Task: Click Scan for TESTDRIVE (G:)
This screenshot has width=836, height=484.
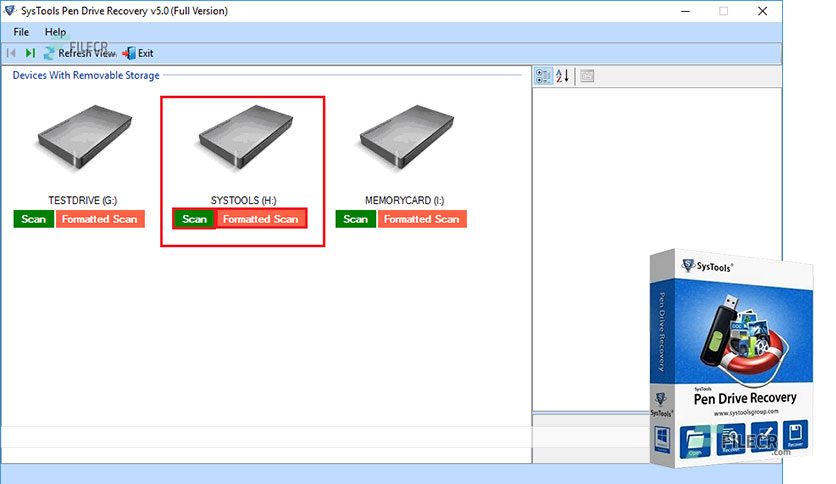Action: pyautogui.click(x=34, y=219)
